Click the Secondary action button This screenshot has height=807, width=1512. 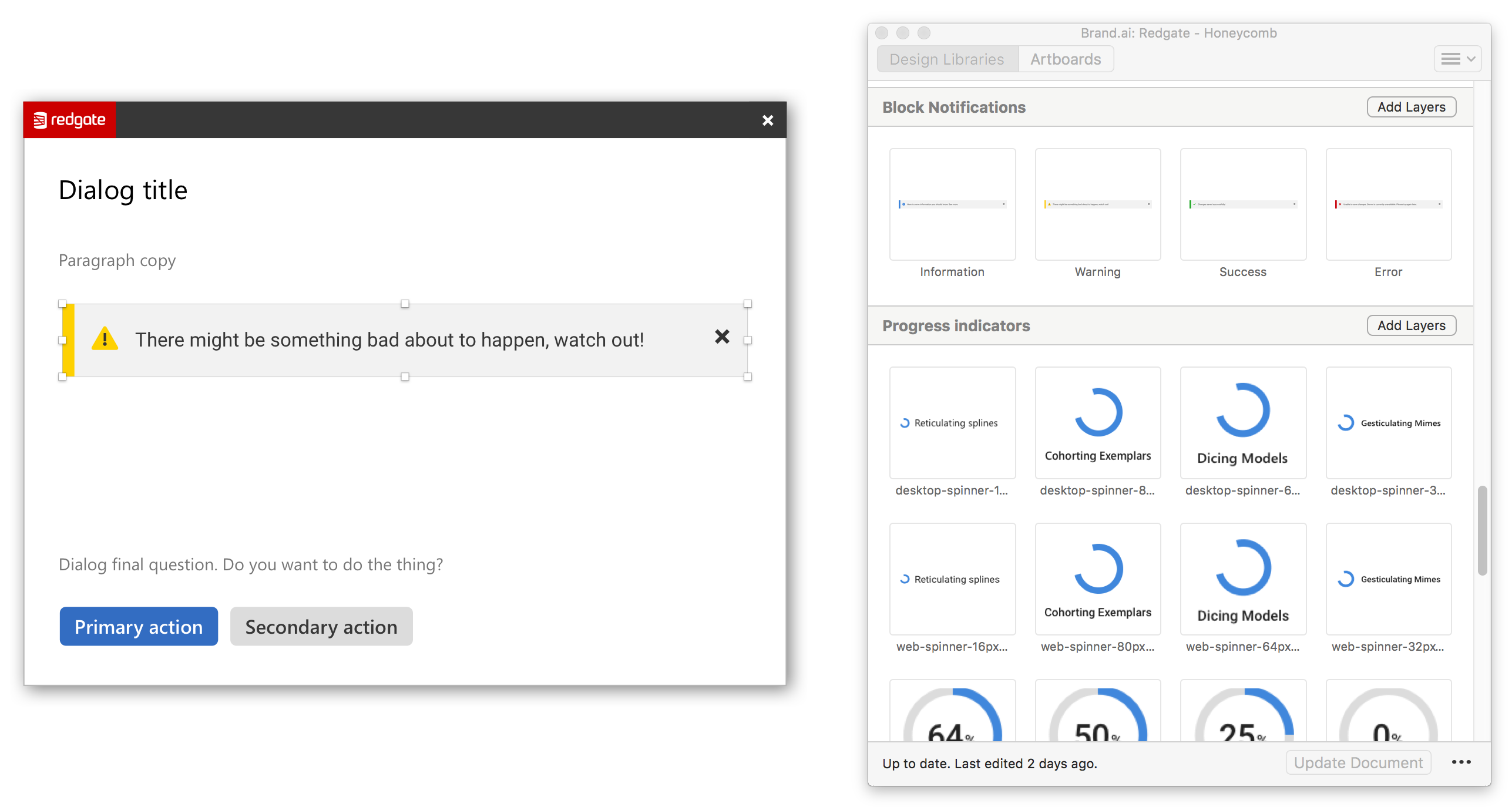(x=319, y=627)
